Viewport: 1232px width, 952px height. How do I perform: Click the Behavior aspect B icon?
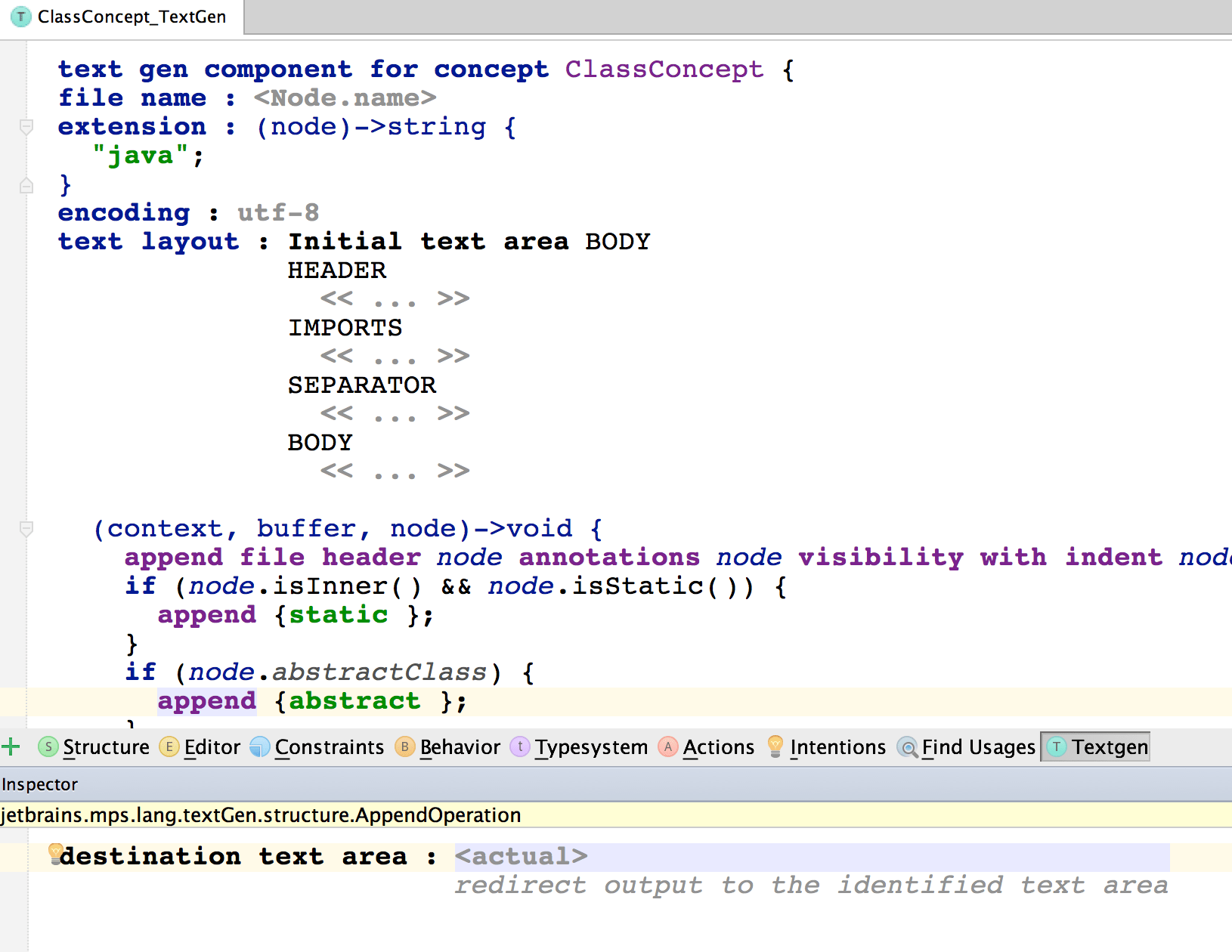click(x=405, y=747)
